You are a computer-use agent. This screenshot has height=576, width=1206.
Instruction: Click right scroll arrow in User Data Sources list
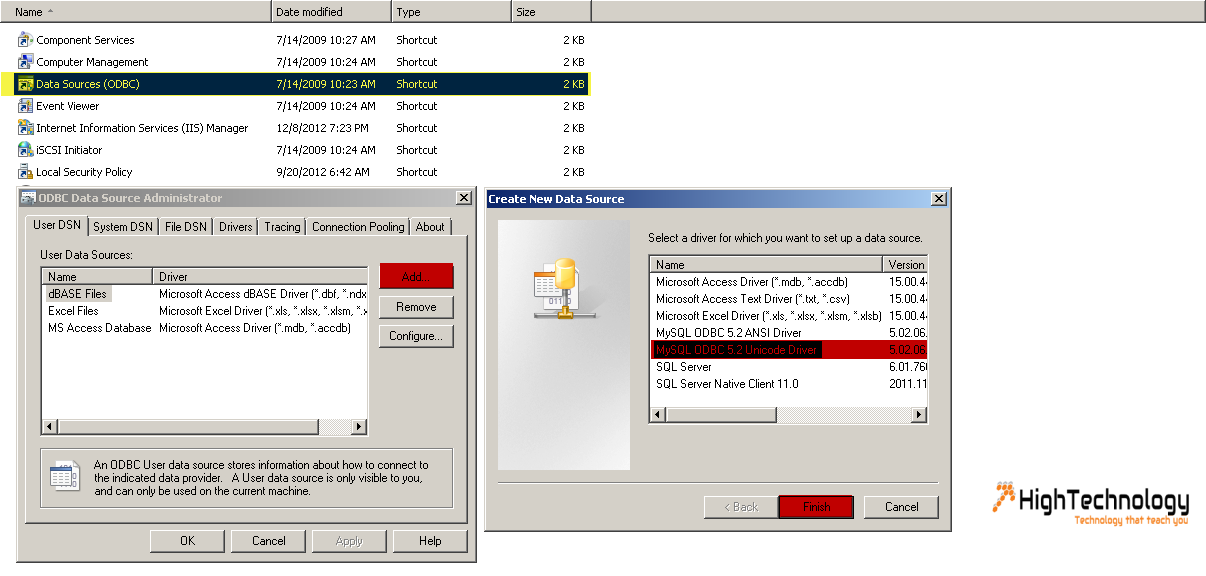pyautogui.click(x=360, y=427)
